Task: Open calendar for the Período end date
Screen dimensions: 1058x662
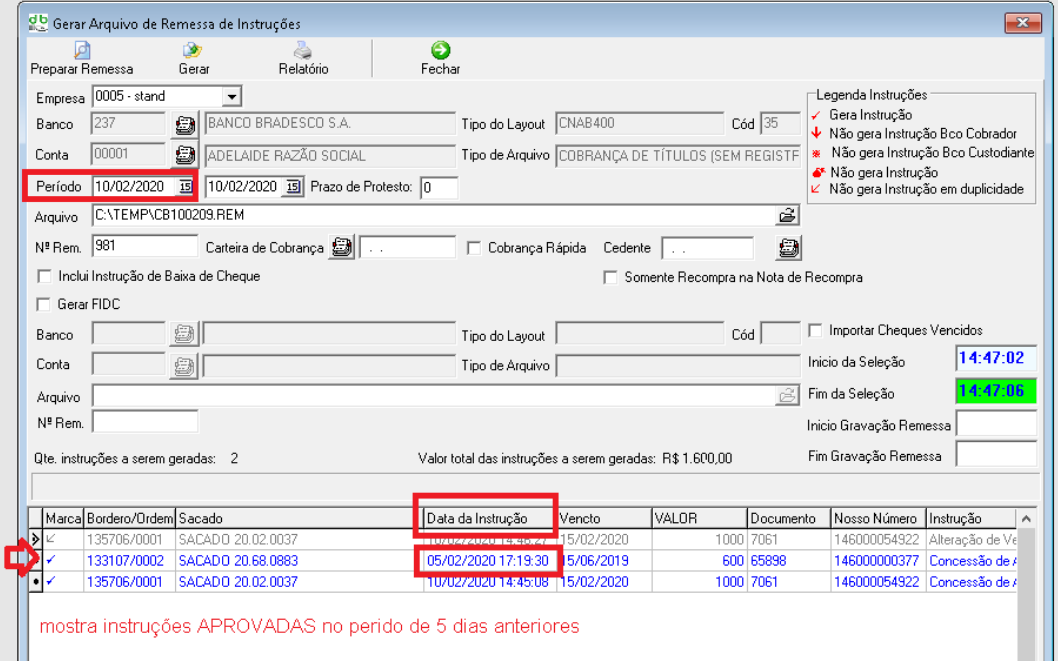Action: click(292, 187)
